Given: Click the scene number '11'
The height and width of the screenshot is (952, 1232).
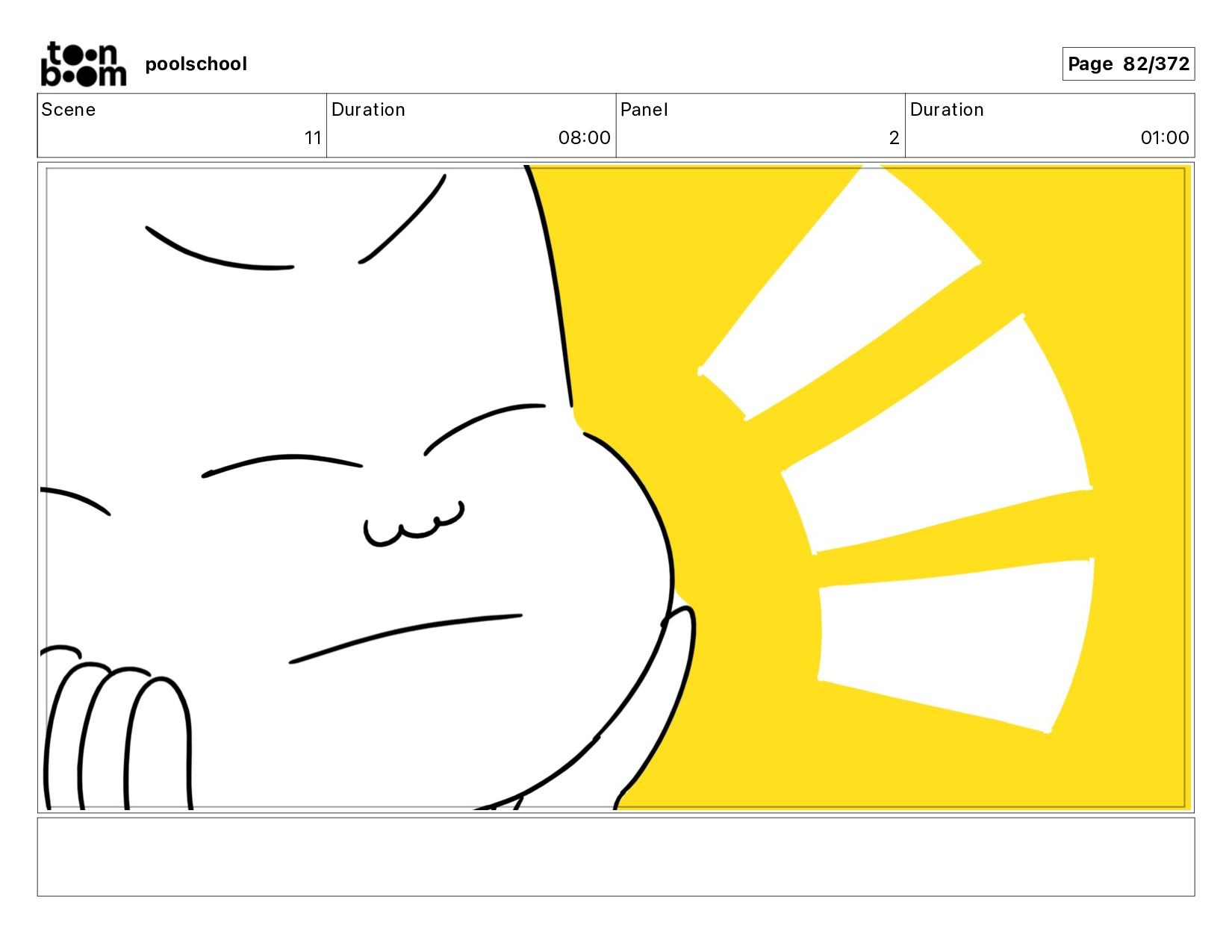Looking at the screenshot, I should tap(313, 138).
